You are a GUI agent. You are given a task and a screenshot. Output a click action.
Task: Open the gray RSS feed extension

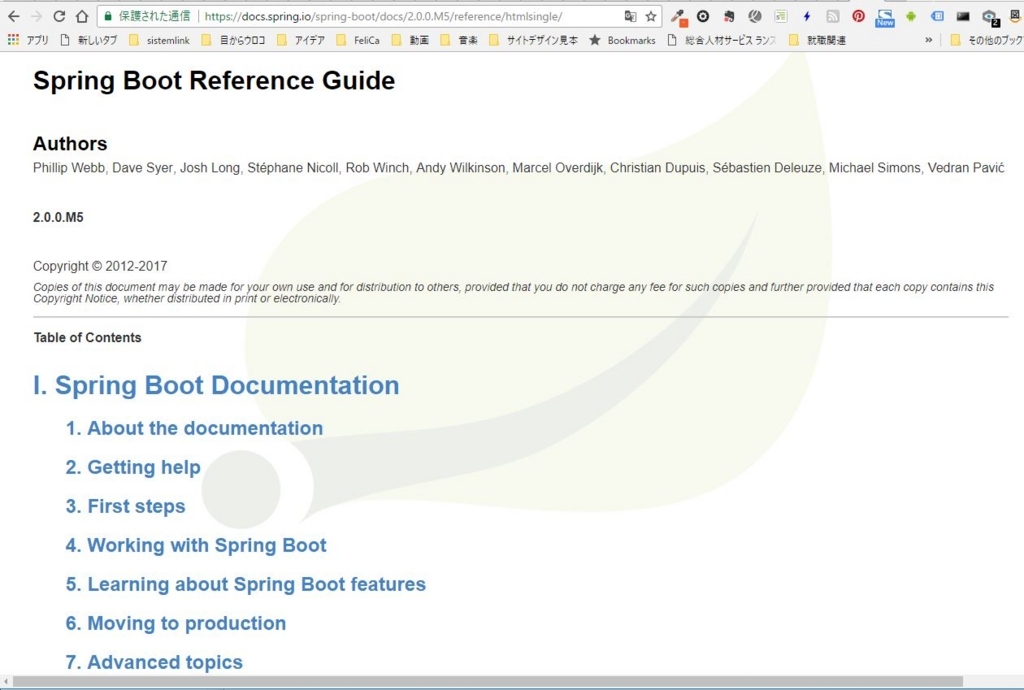click(833, 16)
